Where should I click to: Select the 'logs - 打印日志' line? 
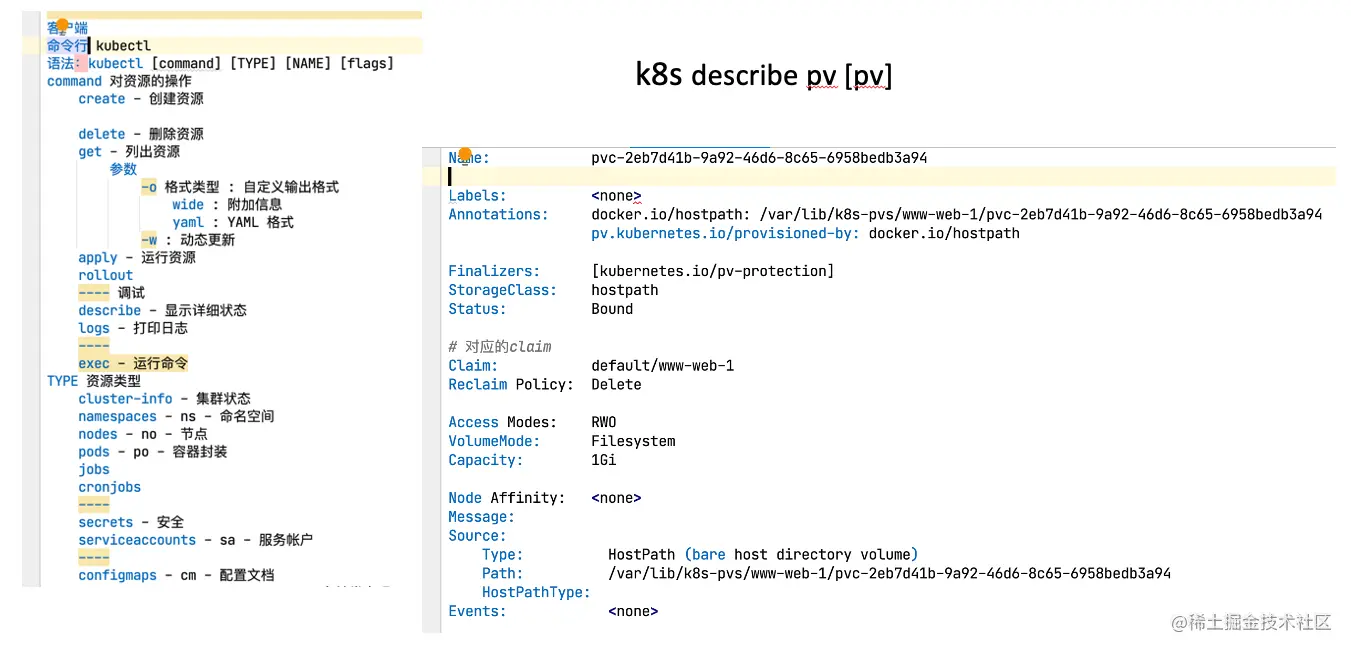click(x=133, y=328)
